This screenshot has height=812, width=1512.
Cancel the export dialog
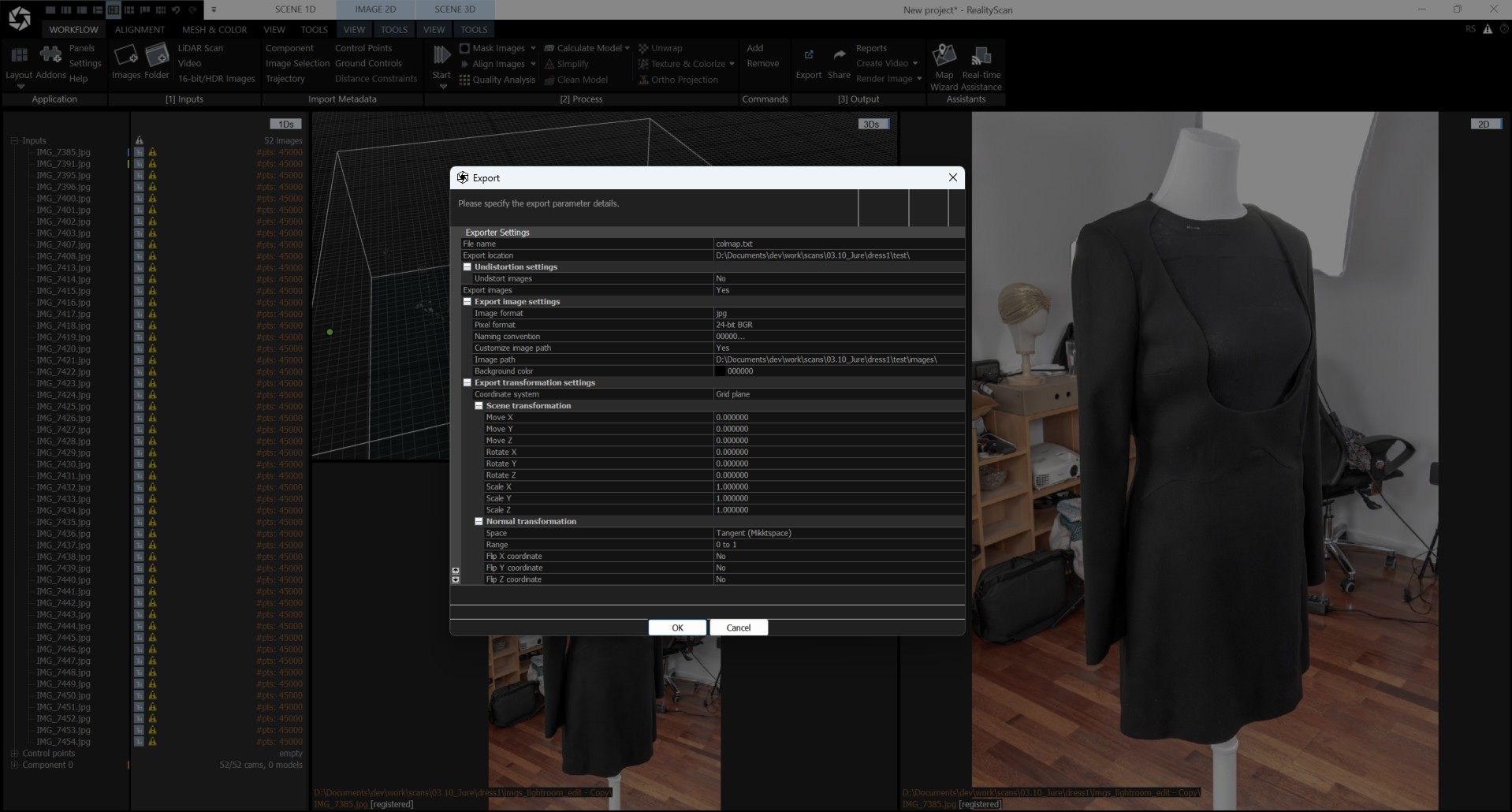pos(738,628)
